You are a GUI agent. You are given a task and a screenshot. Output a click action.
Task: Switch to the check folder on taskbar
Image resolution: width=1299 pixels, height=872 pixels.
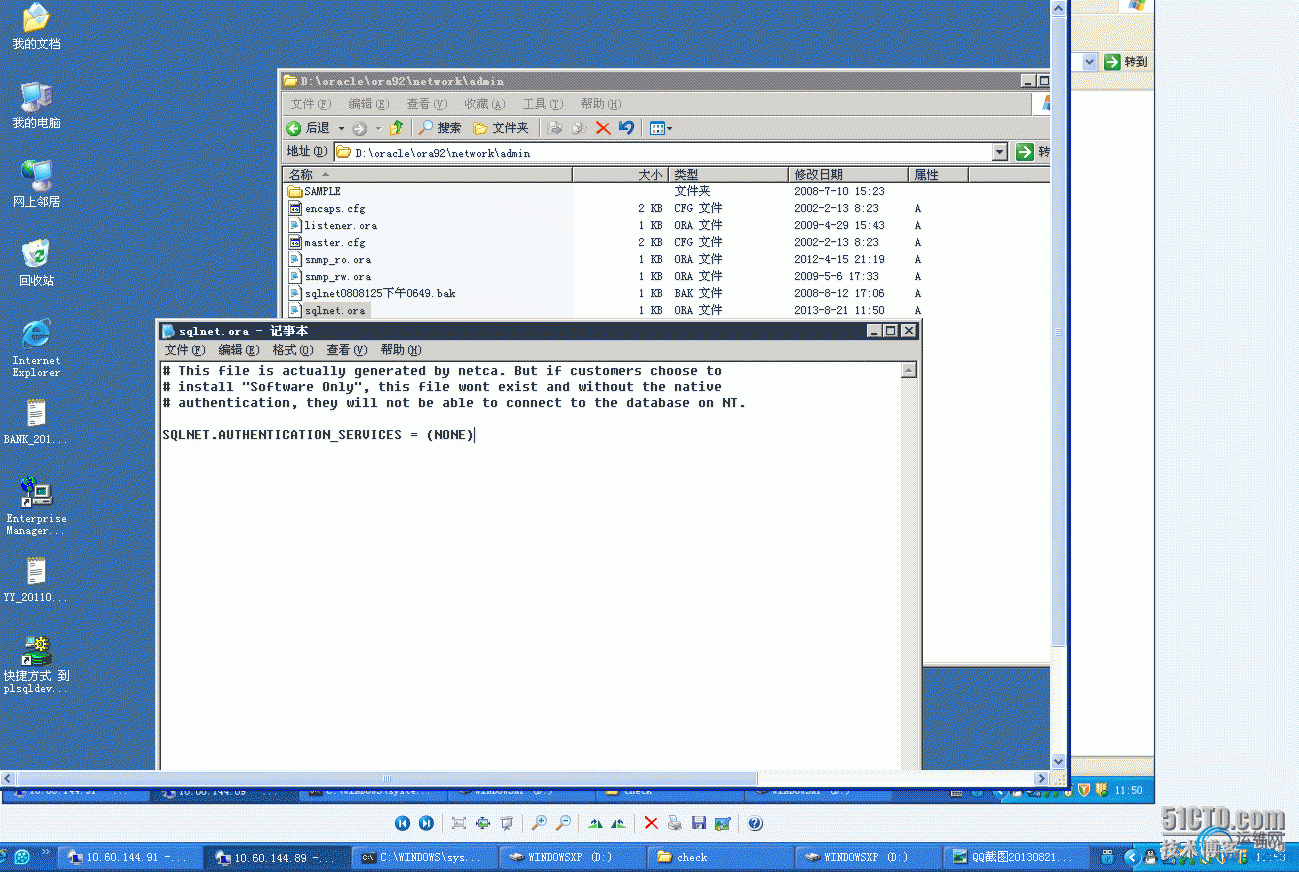721,857
